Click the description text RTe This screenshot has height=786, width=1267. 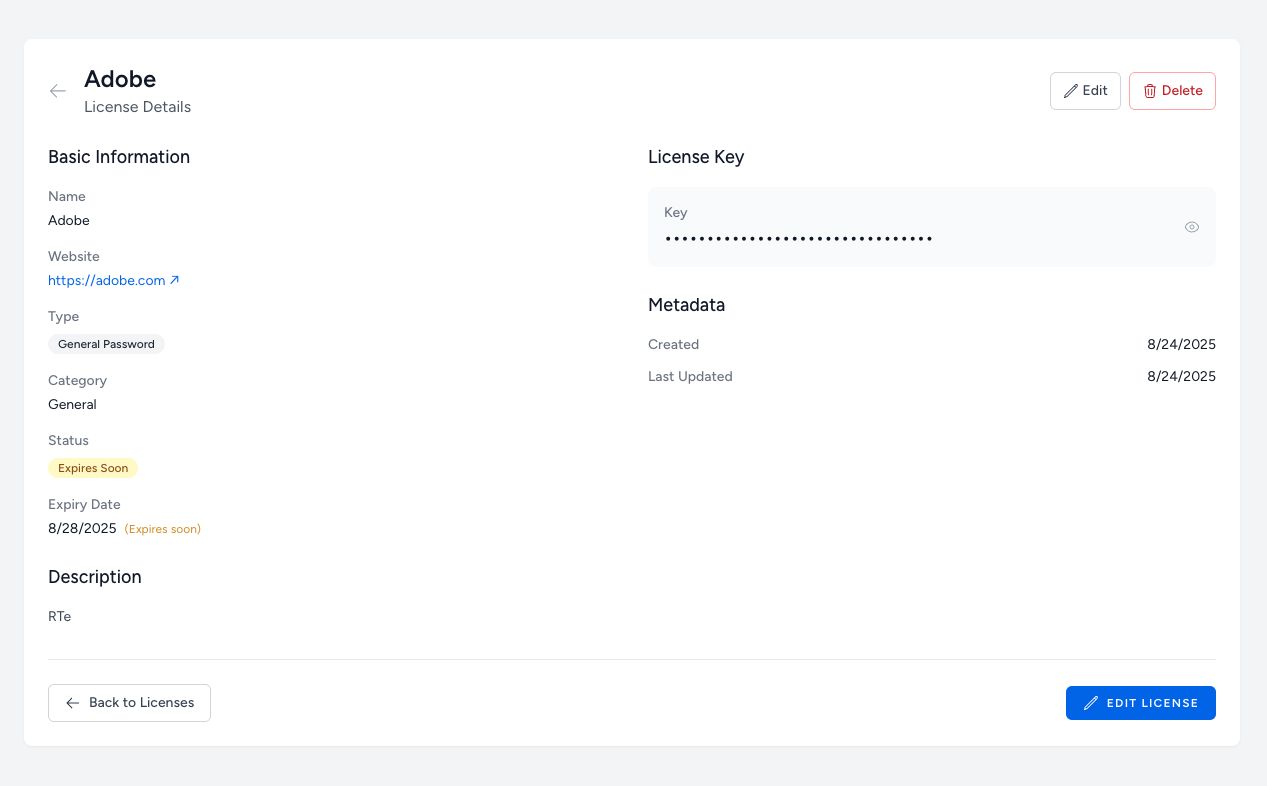coord(59,617)
